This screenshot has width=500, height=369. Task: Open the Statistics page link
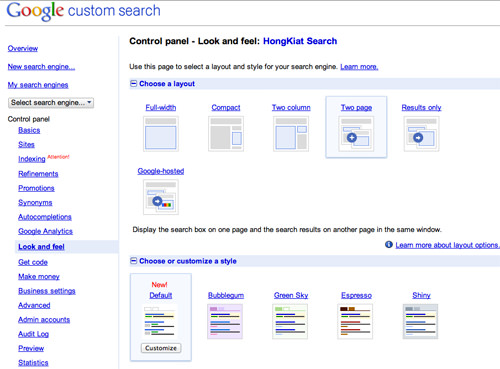click(x=33, y=363)
